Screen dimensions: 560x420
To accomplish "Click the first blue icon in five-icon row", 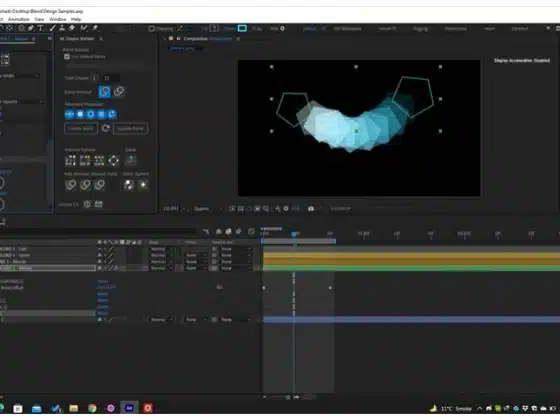I will [69, 114].
